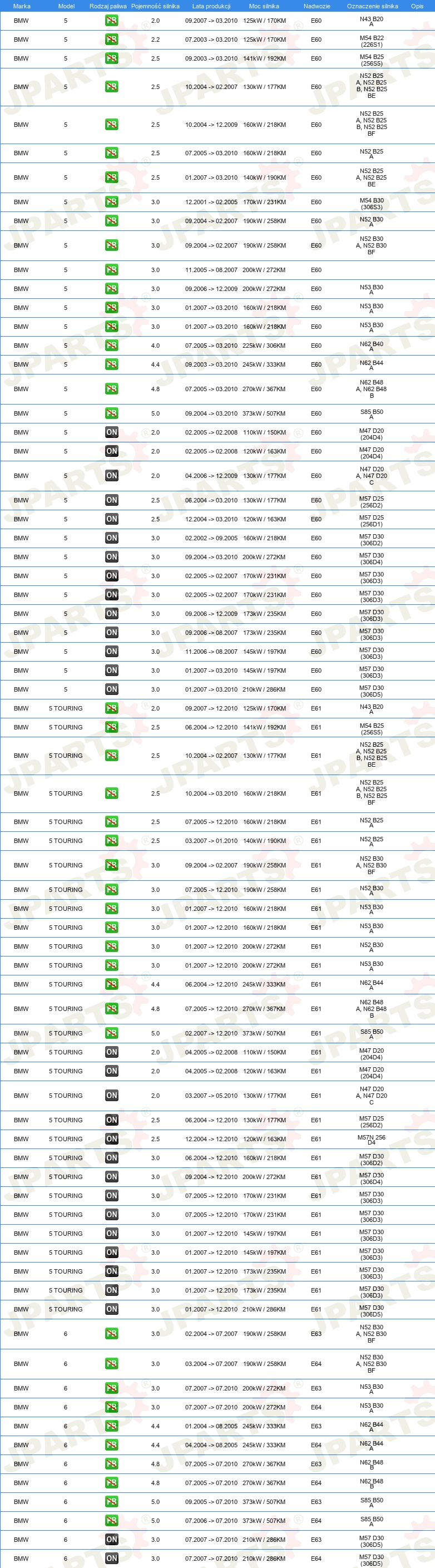The image size is (435, 1568).
Task: Select date range '04.2006 -> 12.2009'
Action: pyautogui.click(x=211, y=476)
